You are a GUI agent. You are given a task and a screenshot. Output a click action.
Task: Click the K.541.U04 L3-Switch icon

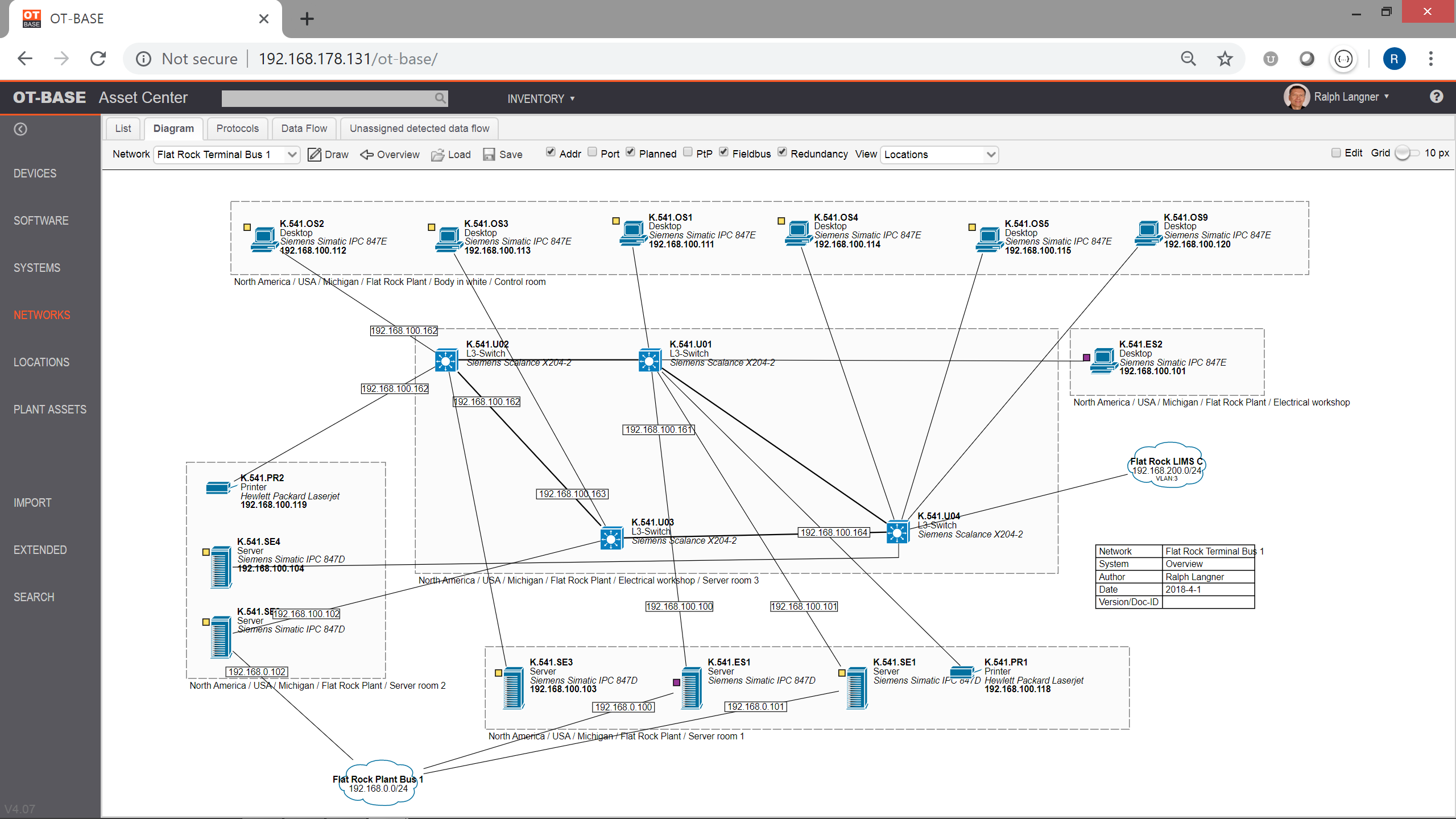tap(897, 532)
